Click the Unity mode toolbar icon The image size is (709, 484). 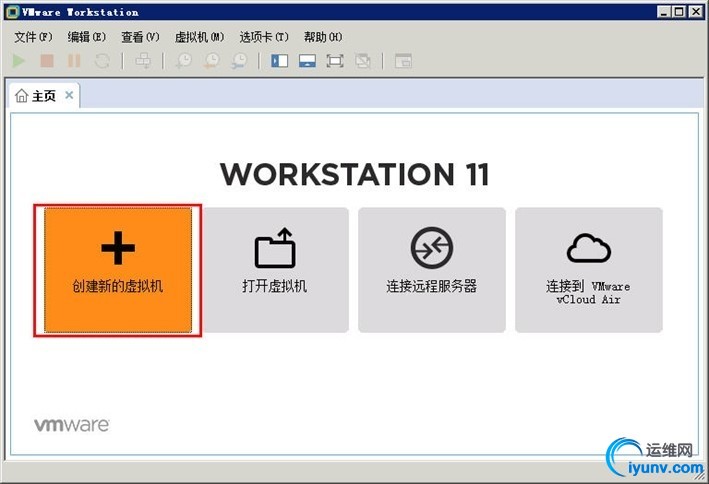[x=363, y=61]
